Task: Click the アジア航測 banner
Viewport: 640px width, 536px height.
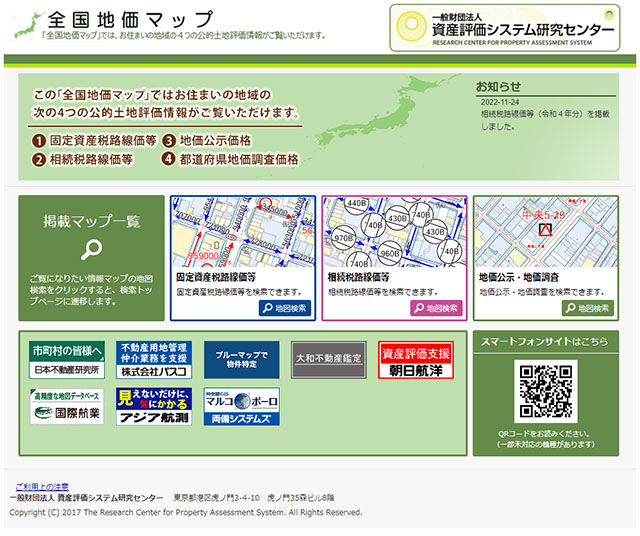Action: [153, 407]
